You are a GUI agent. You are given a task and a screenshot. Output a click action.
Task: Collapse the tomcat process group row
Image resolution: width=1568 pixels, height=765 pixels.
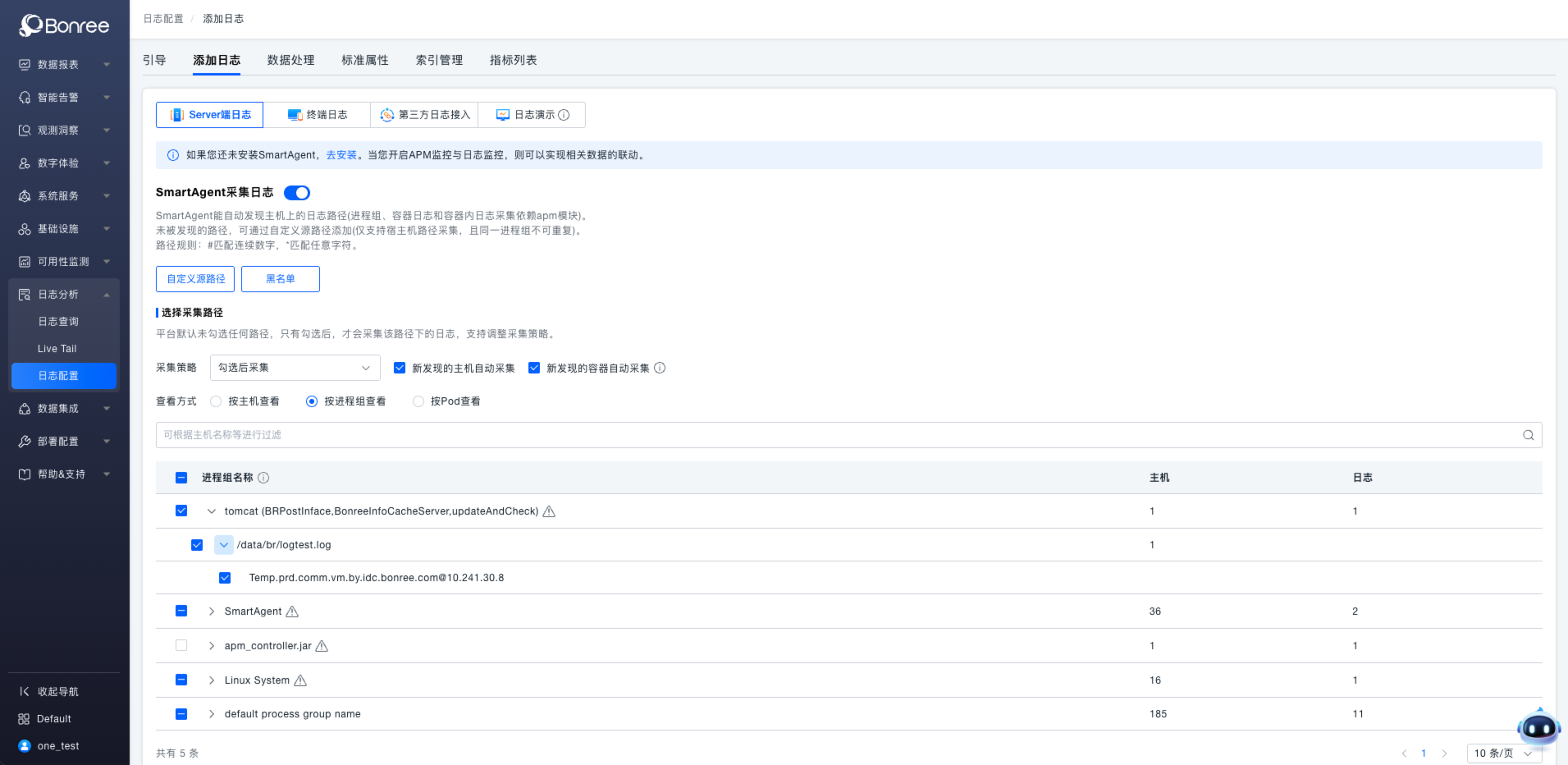211,511
